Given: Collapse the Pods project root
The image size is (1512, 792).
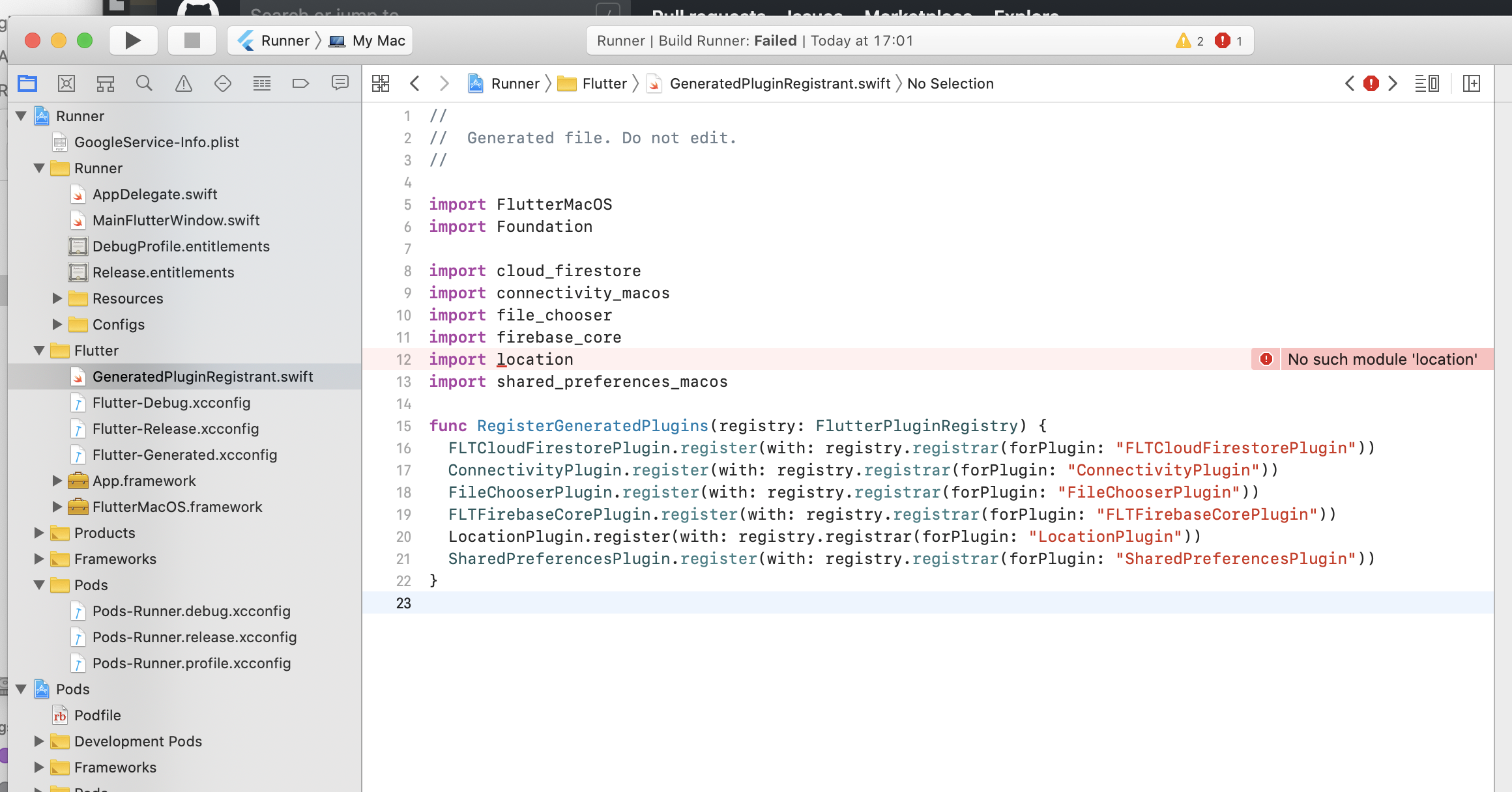Looking at the screenshot, I should [x=22, y=689].
